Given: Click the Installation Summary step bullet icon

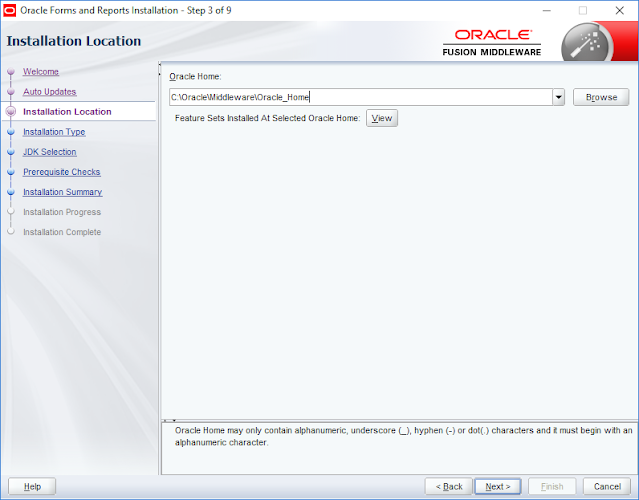Looking at the screenshot, I should [11, 192].
